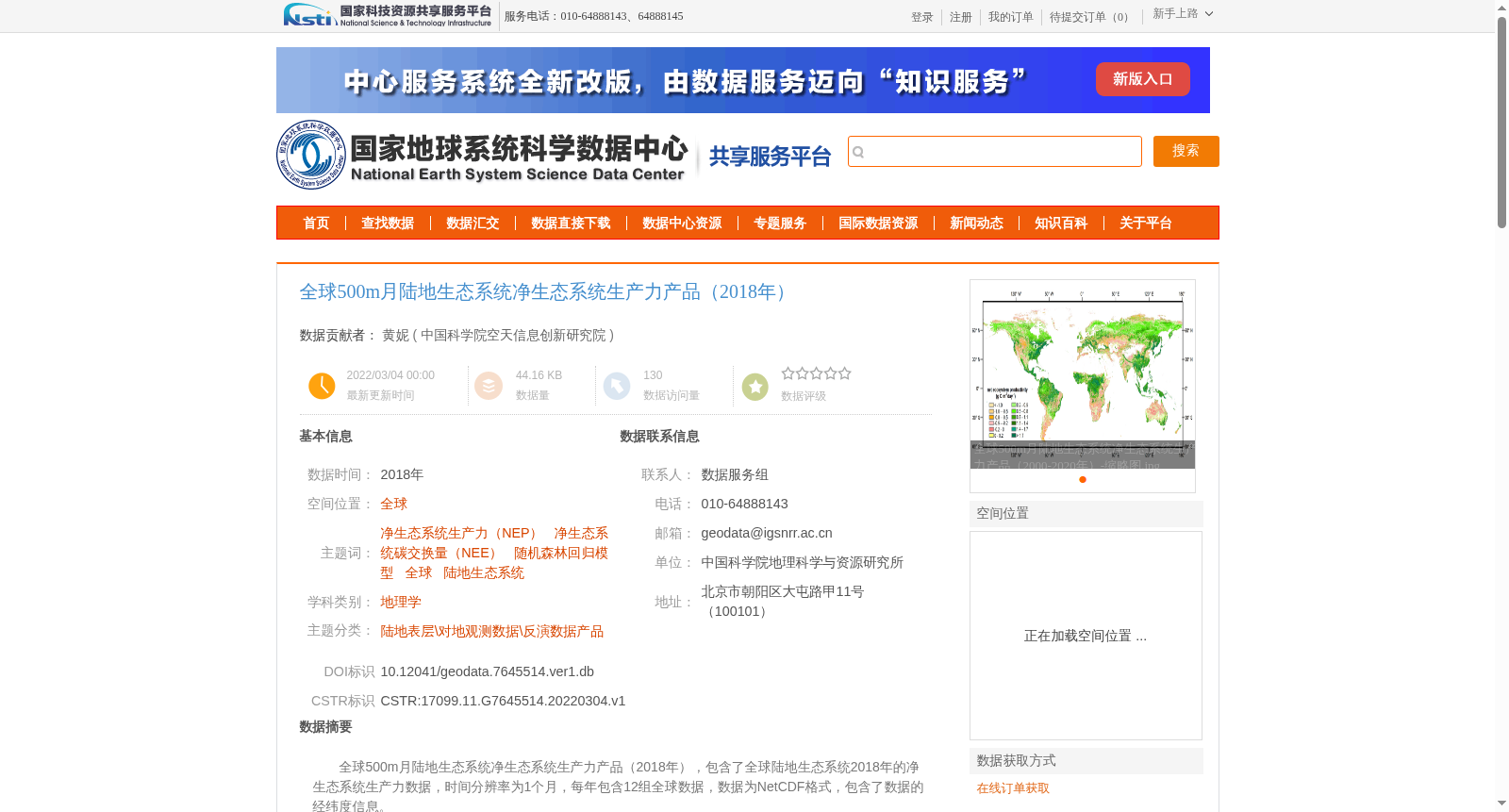Click the green star rating icon
Image resolution: width=1509 pixels, height=812 pixels.
(x=755, y=387)
